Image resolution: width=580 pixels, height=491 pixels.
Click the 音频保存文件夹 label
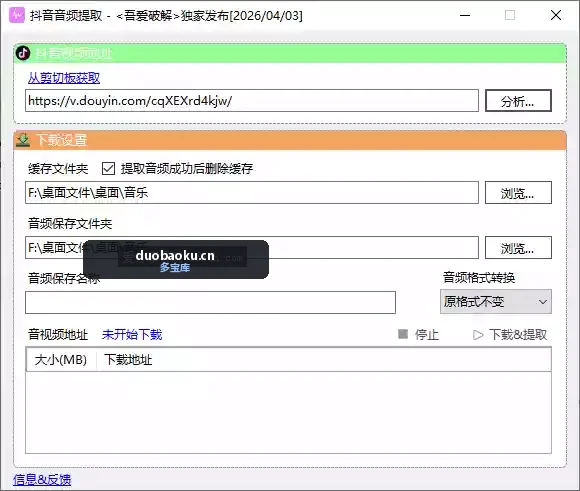(70, 223)
